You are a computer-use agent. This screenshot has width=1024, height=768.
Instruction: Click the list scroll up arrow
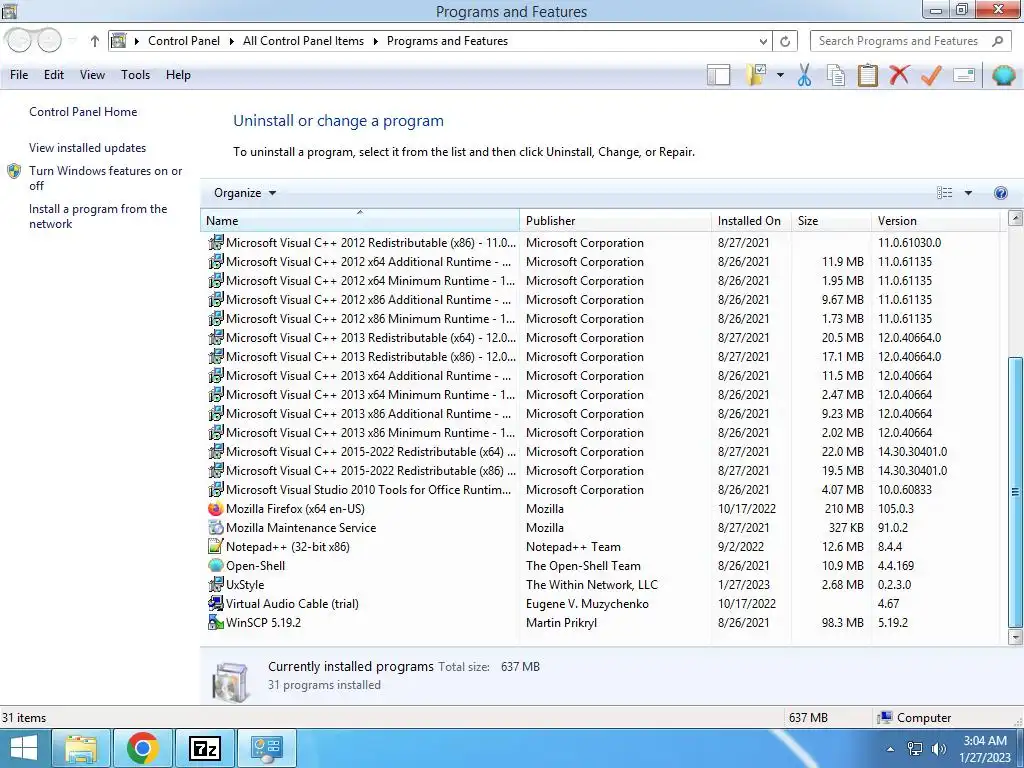(x=1016, y=218)
